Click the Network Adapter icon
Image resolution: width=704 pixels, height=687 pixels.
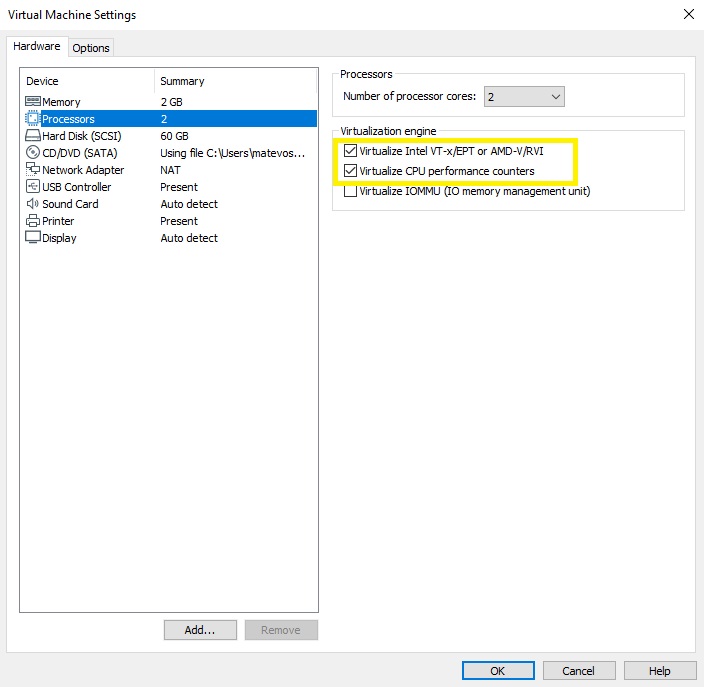32,170
